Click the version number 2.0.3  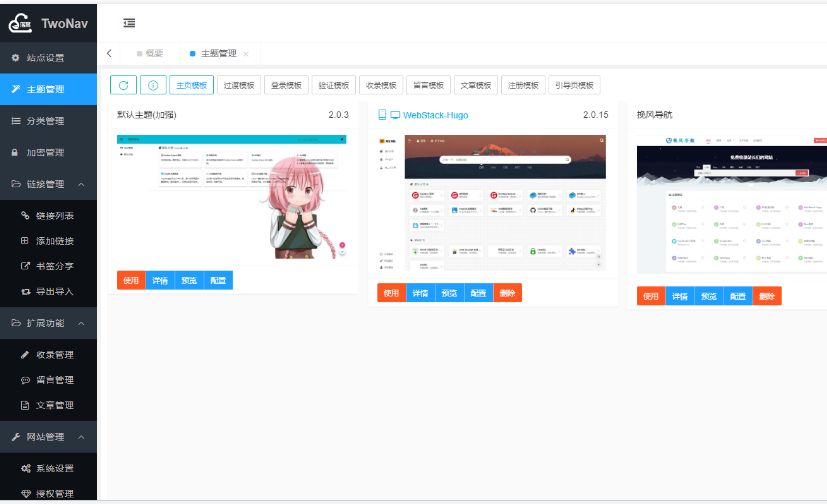(x=339, y=114)
